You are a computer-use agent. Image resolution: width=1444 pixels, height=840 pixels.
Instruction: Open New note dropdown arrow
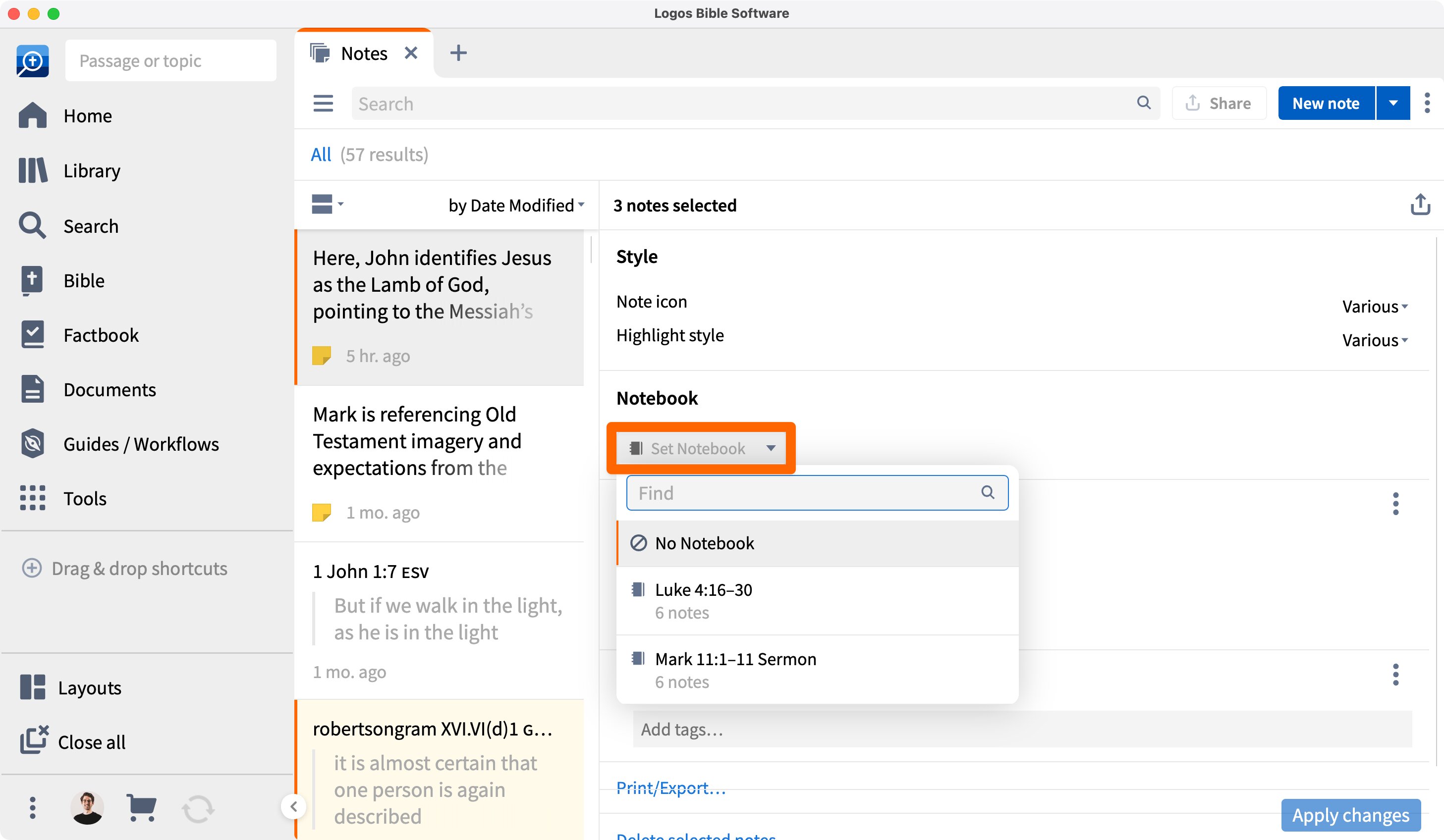pyautogui.click(x=1392, y=103)
